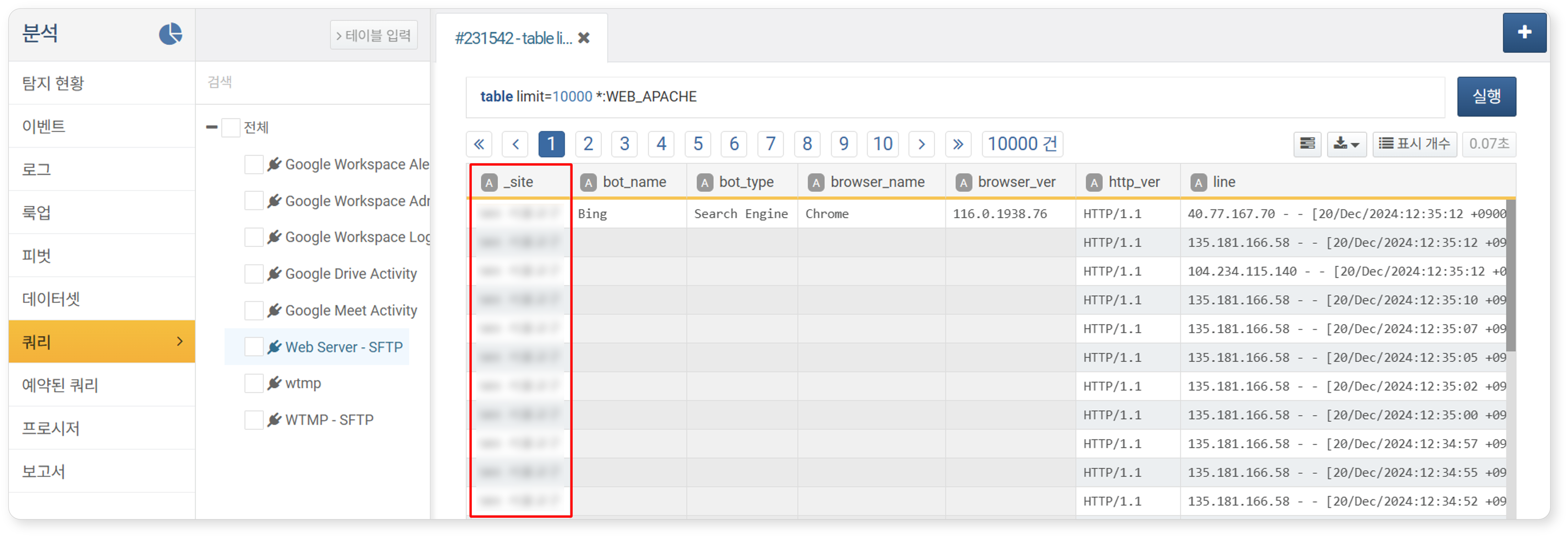Click the browser_name column type icon
The width and height of the screenshot is (1568, 537).
[816, 183]
